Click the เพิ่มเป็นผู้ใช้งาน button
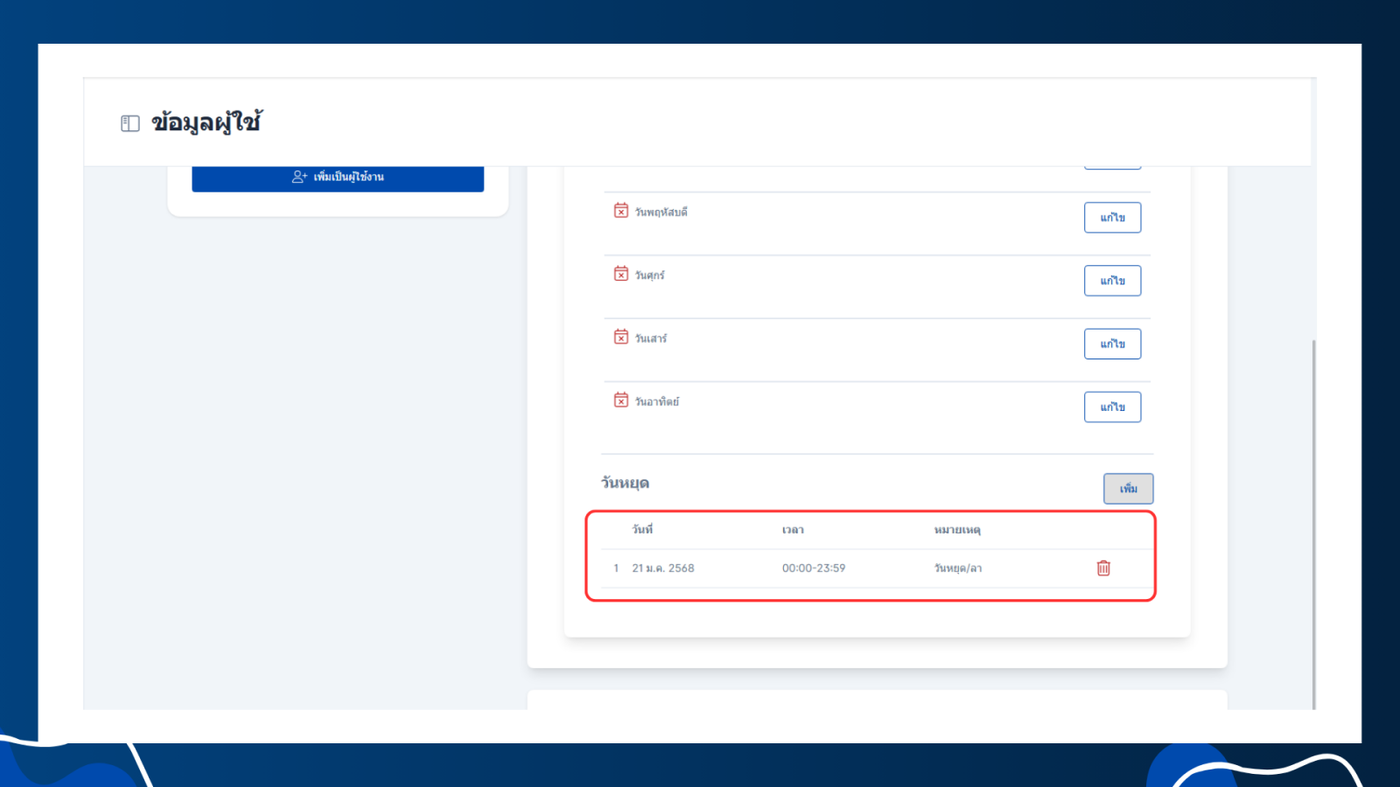This screenshot has width=1400, height=787. point(338,177)
